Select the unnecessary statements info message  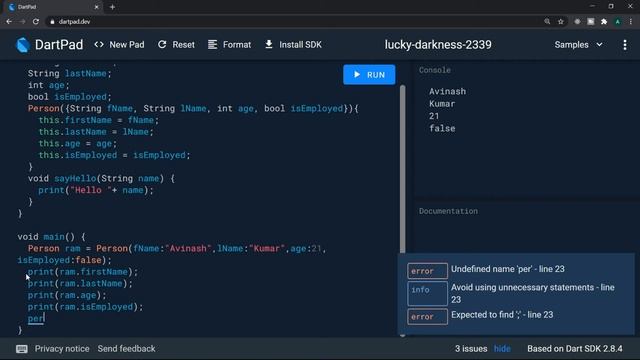[533, 293]
